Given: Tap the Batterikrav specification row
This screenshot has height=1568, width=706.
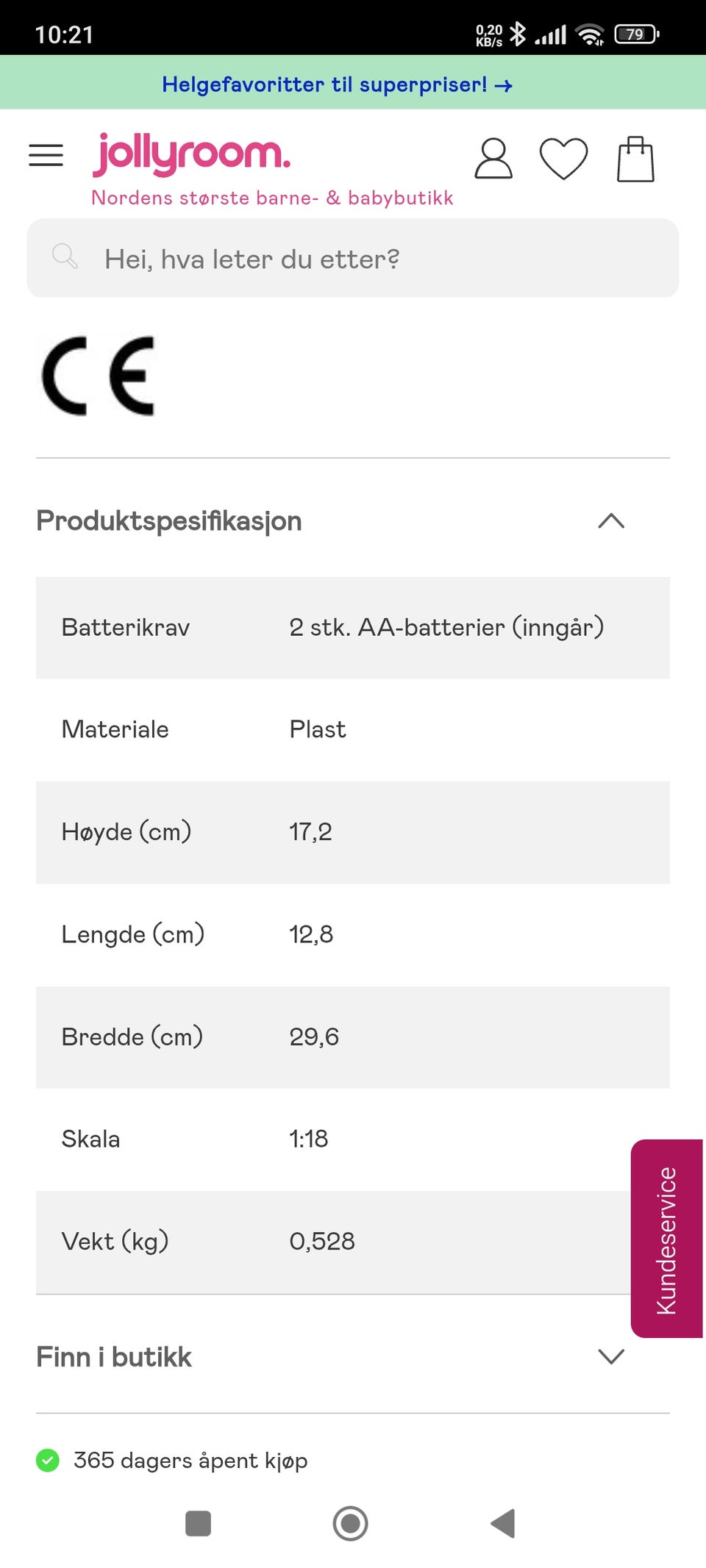Looking at the screenshot, I should (x=353, y=628).
